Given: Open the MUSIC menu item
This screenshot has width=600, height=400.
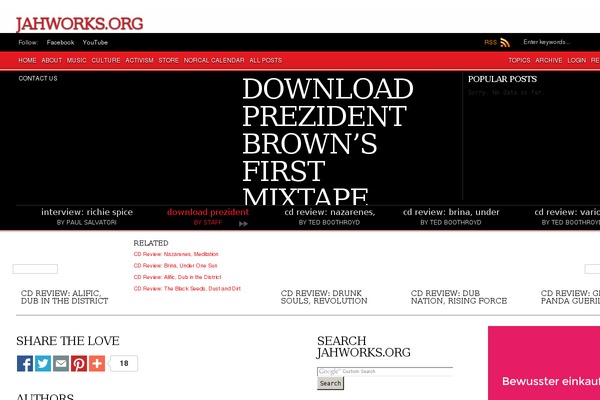Looking at the screenshot, I should pyautogui.click(x=77, y=60).
